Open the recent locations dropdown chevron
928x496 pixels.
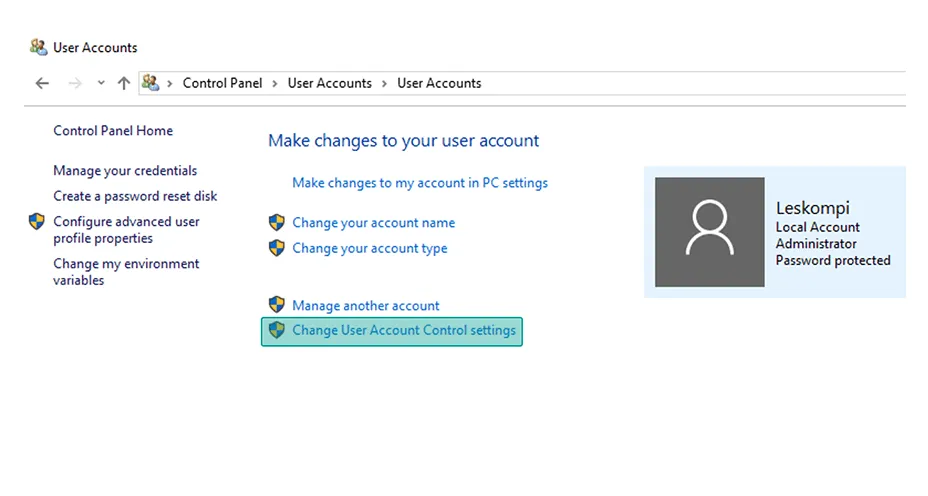[x=101, y=83]
